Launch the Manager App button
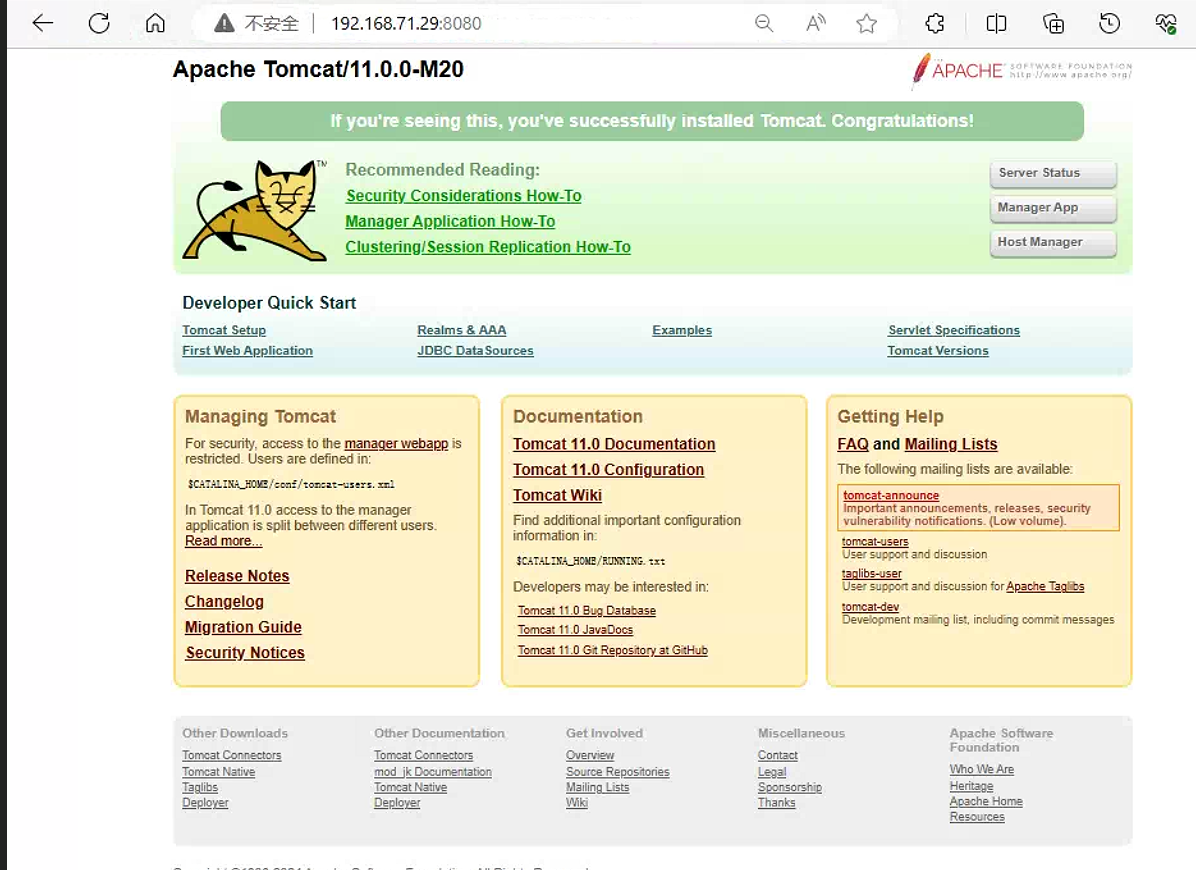This screenshot has width=1196, height=870. 1053,207
